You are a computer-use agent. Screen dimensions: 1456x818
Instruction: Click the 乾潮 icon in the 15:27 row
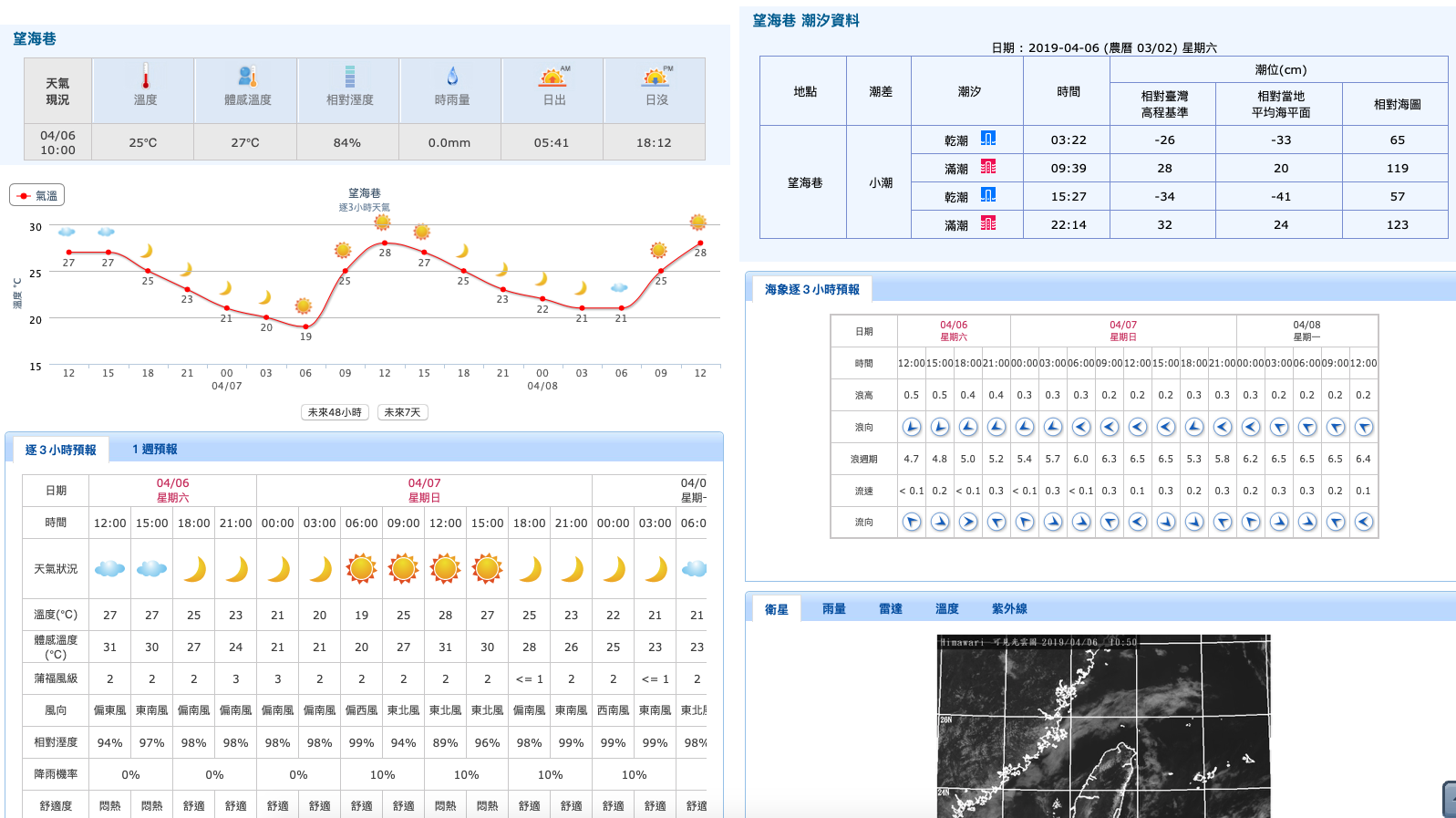point(988,195)
